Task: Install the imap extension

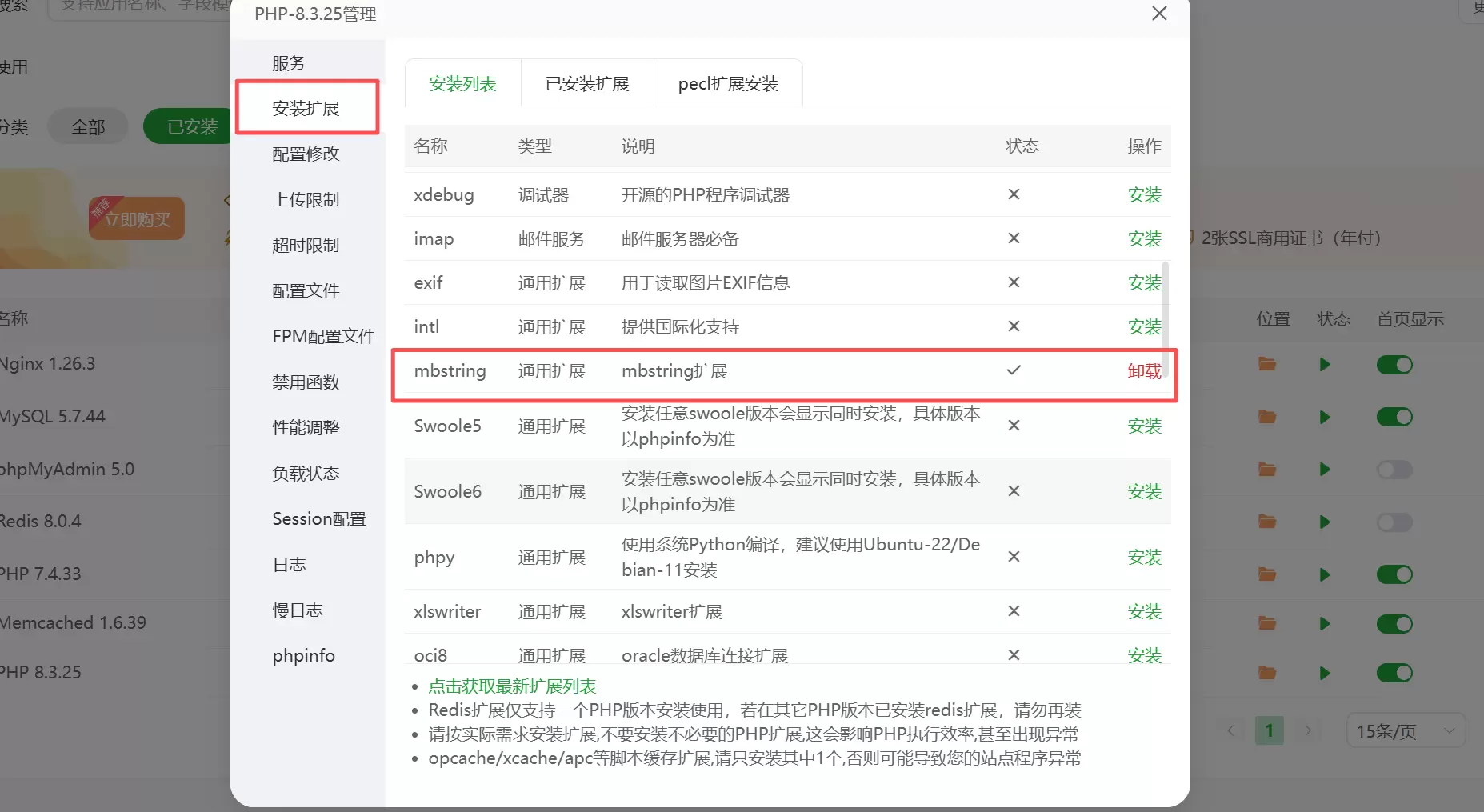Action: (x=1144, y=238)
